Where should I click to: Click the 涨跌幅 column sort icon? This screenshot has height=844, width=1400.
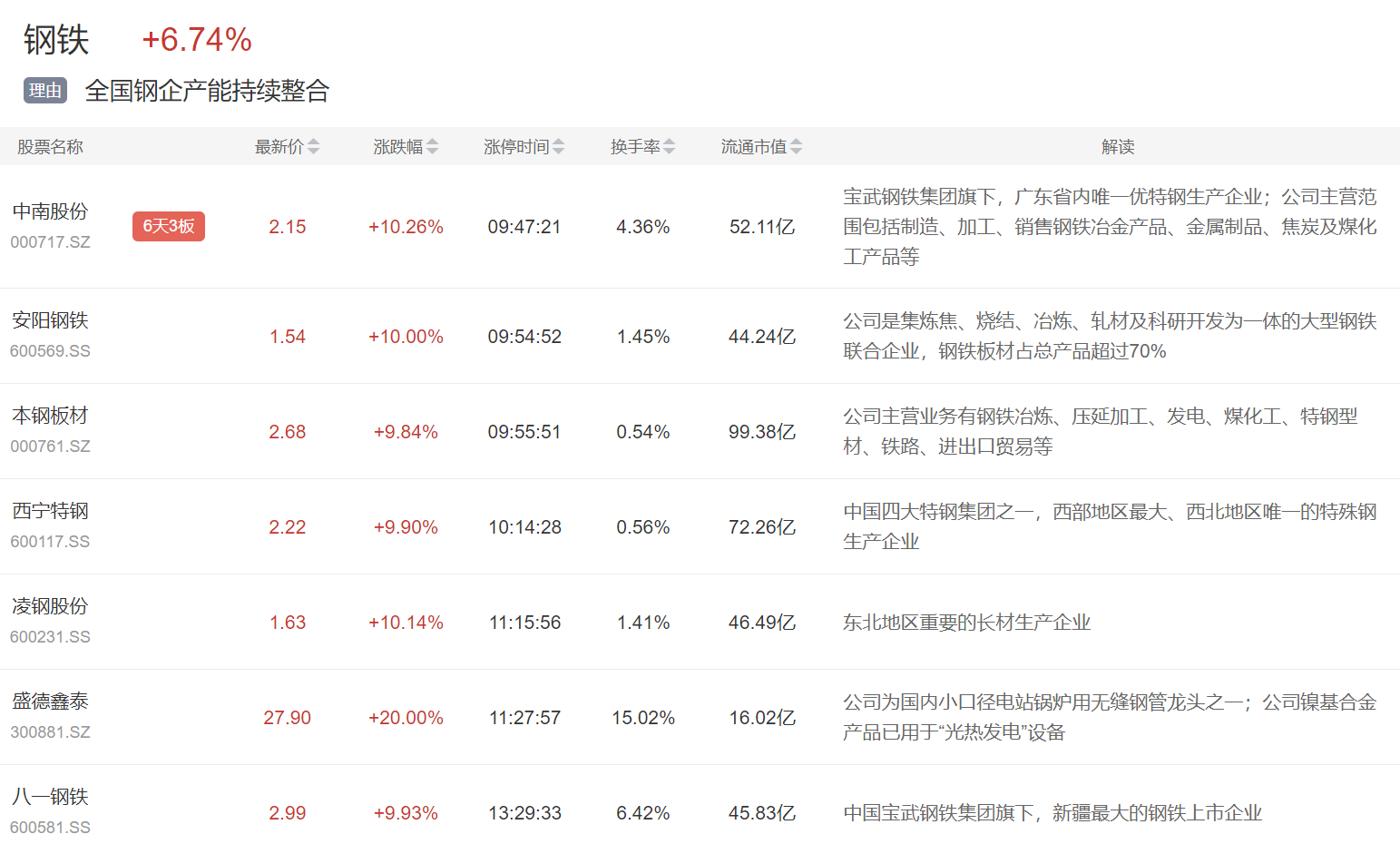pyautogui.click(x=432, y=147)
